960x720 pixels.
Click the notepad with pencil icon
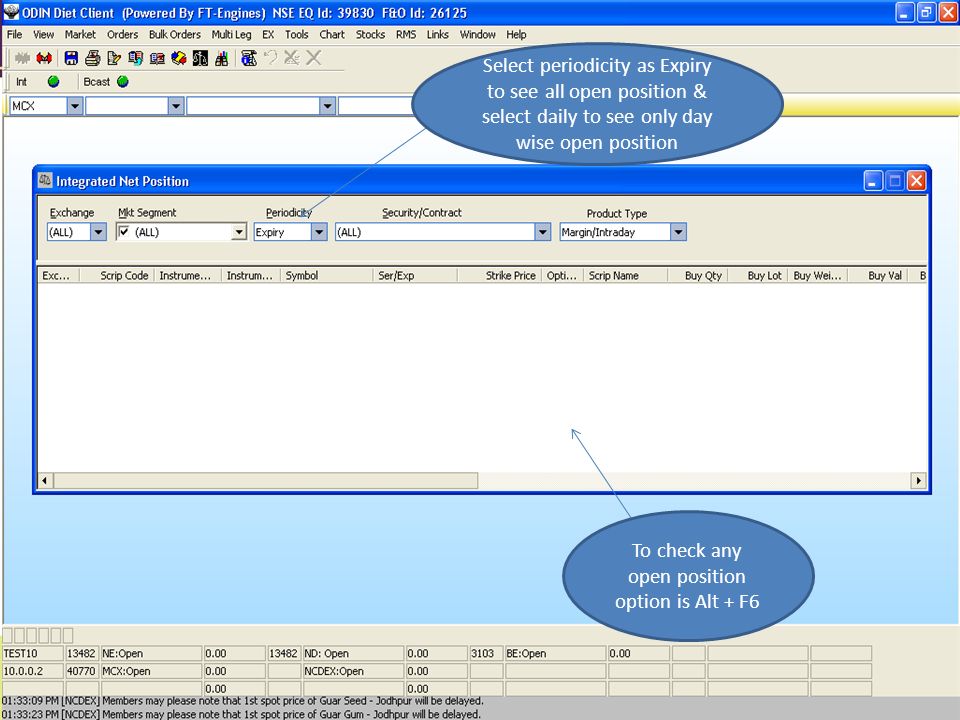click(x=114, y=58)
